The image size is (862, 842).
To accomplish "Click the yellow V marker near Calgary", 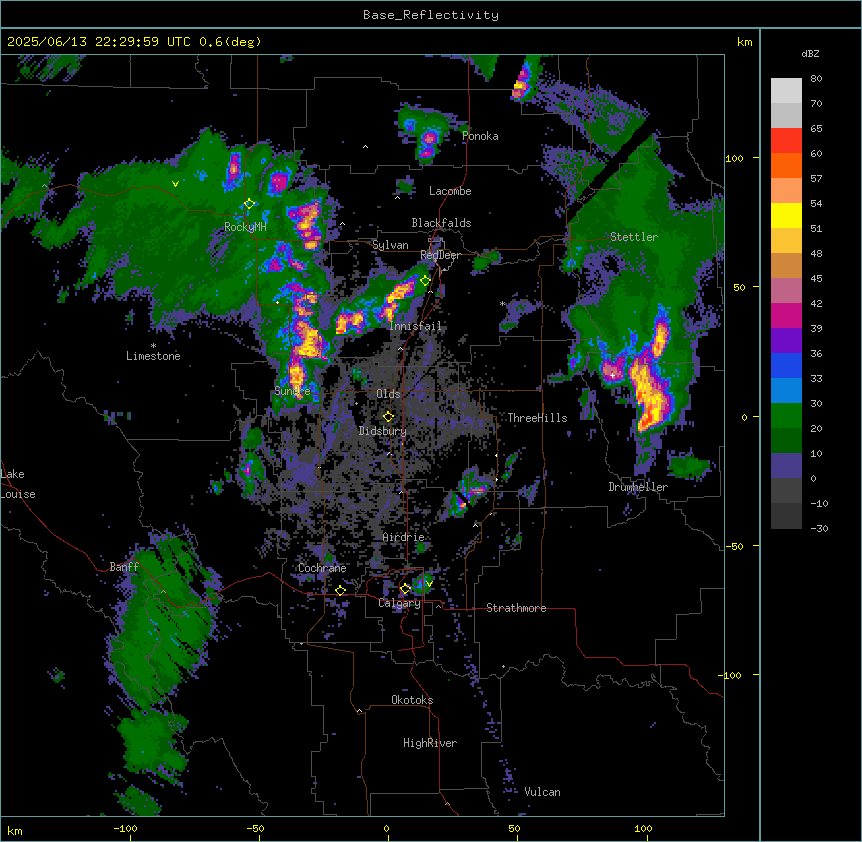I will click(x=429, y=584).
